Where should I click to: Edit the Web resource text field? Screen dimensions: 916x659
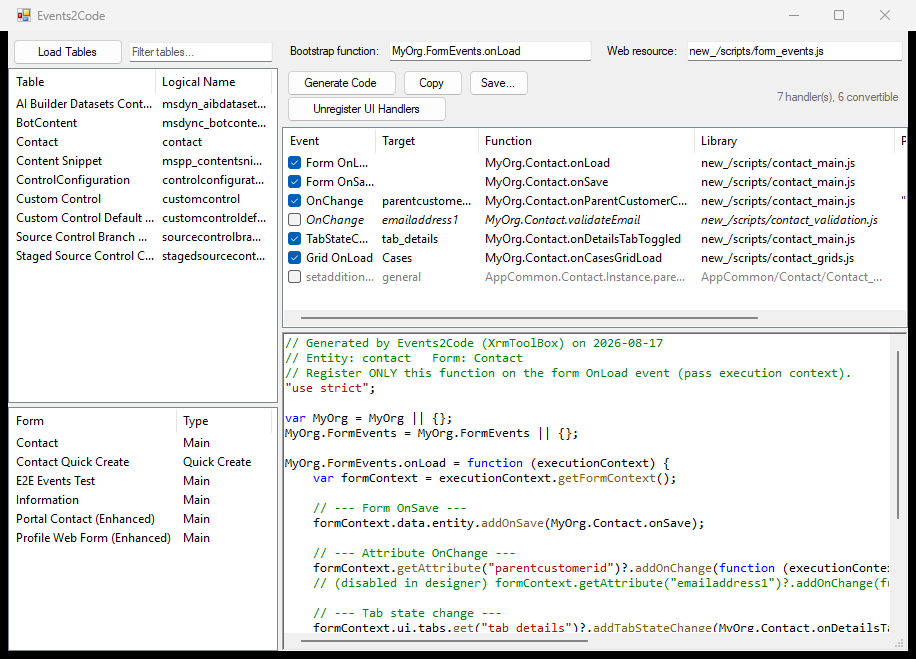(794, 51)
